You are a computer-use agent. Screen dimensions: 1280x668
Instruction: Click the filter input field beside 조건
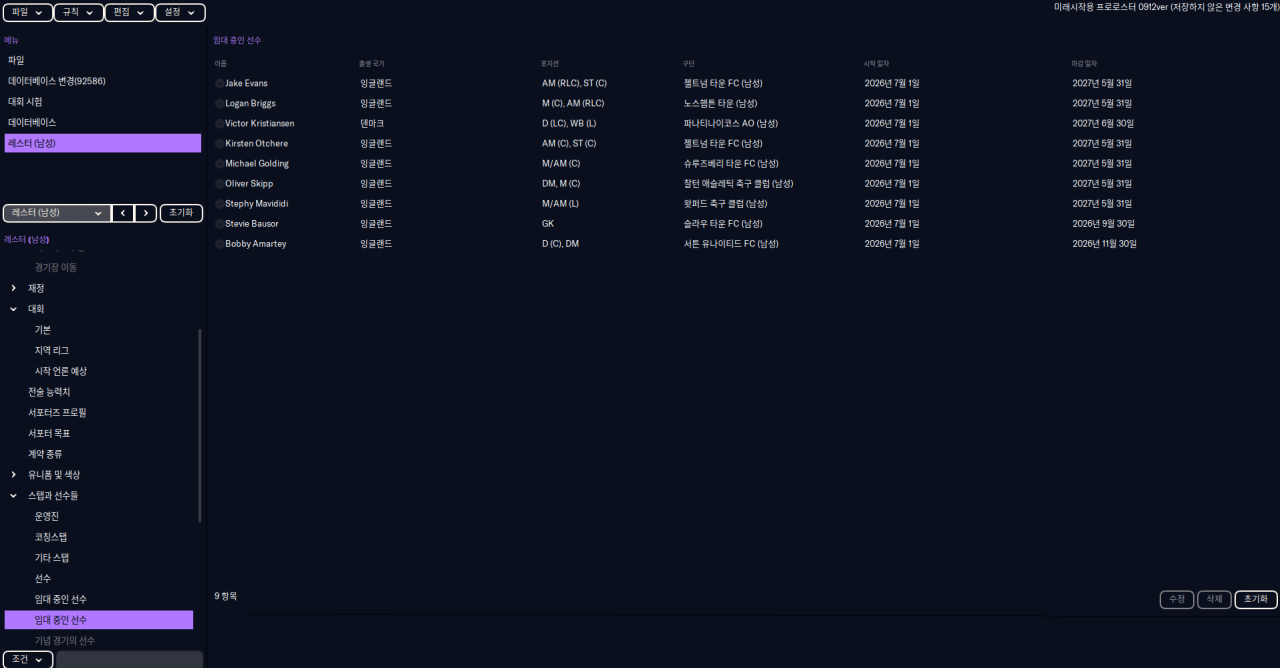[129, 660]
